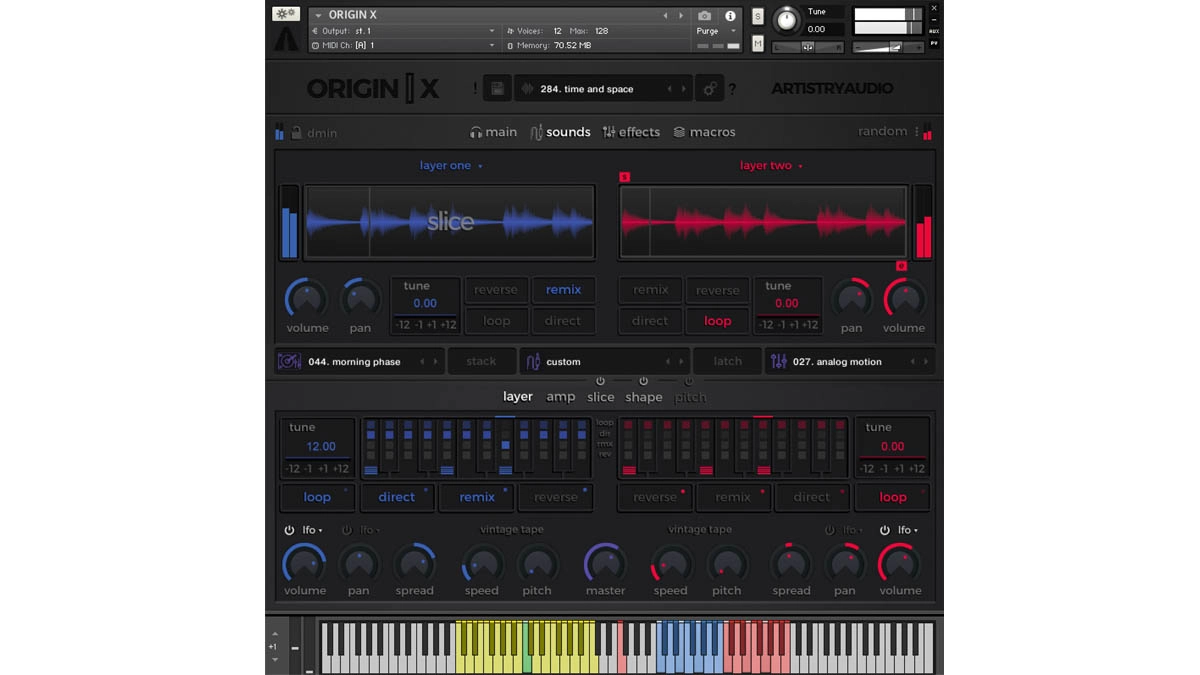This screenshot has width=1200, height=675.
Task: Select previous preset arrow beside time and space
Action: 670,89
